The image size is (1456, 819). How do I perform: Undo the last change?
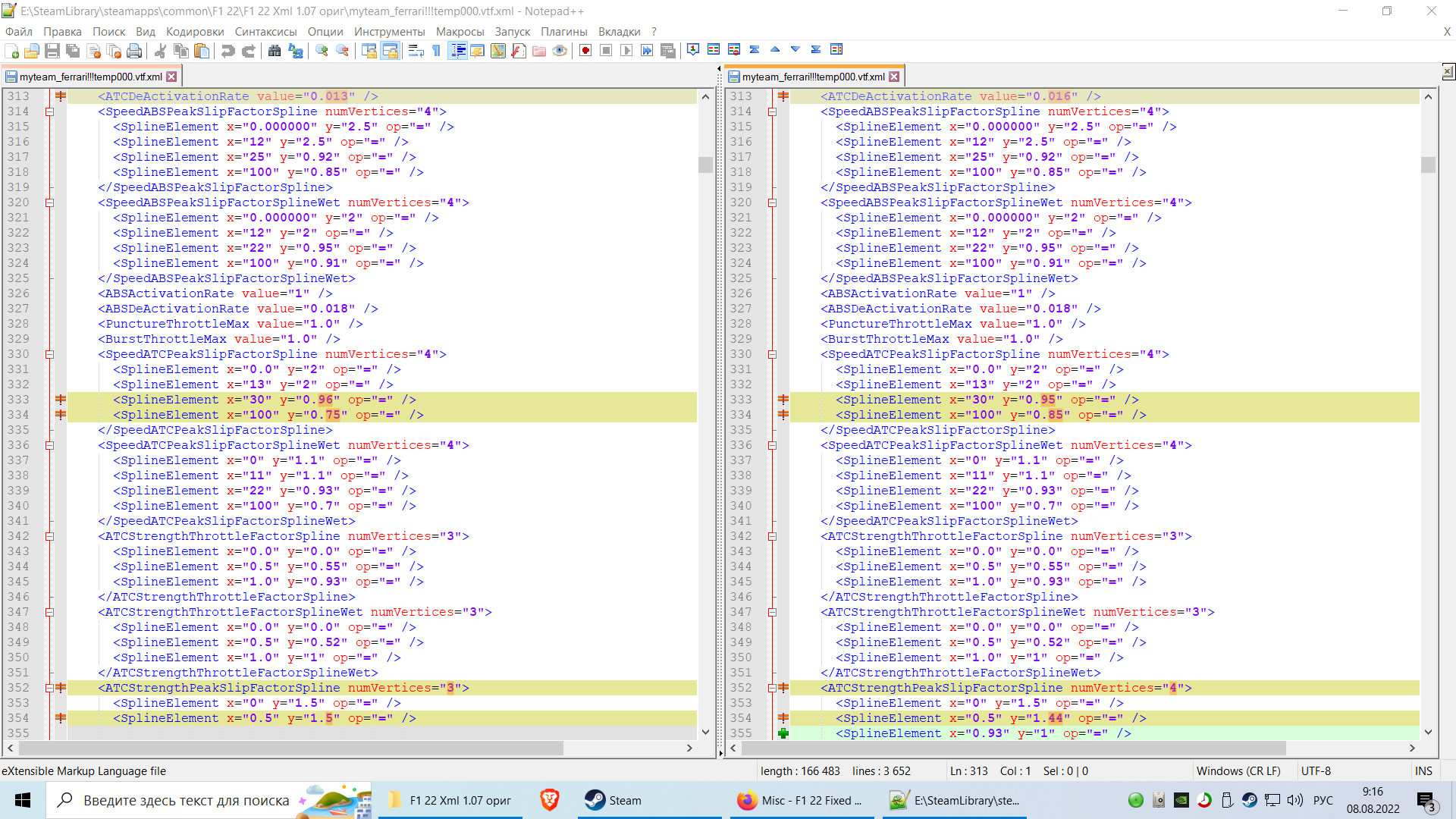click(227, 51)
